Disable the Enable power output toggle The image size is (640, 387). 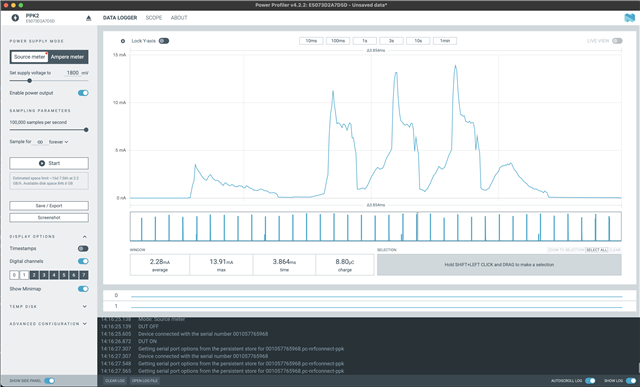click(x=83, y=93)
